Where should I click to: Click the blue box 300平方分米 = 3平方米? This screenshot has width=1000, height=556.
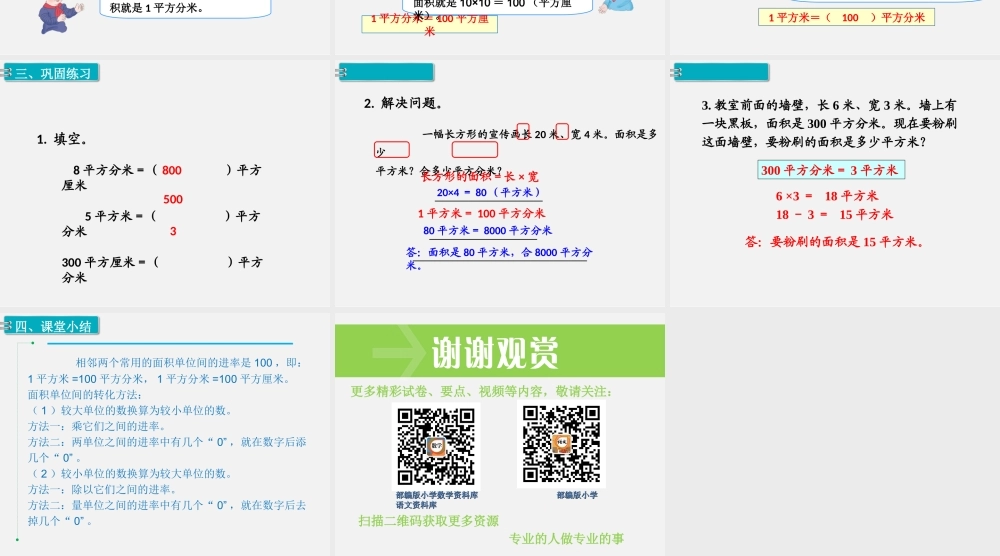click(831, 170)
